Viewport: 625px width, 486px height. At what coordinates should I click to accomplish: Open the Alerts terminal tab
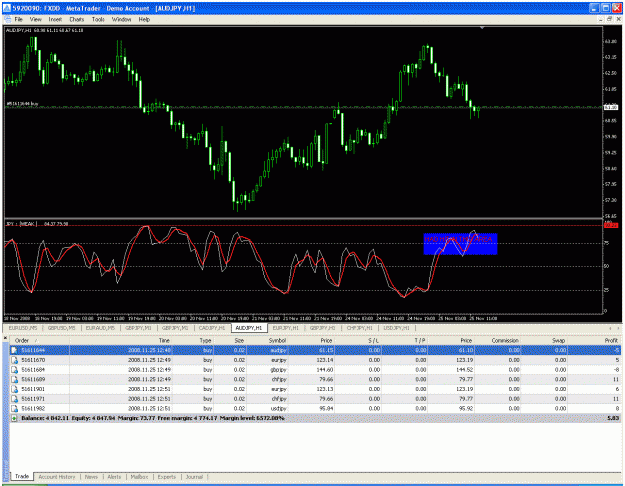[114, 477]
